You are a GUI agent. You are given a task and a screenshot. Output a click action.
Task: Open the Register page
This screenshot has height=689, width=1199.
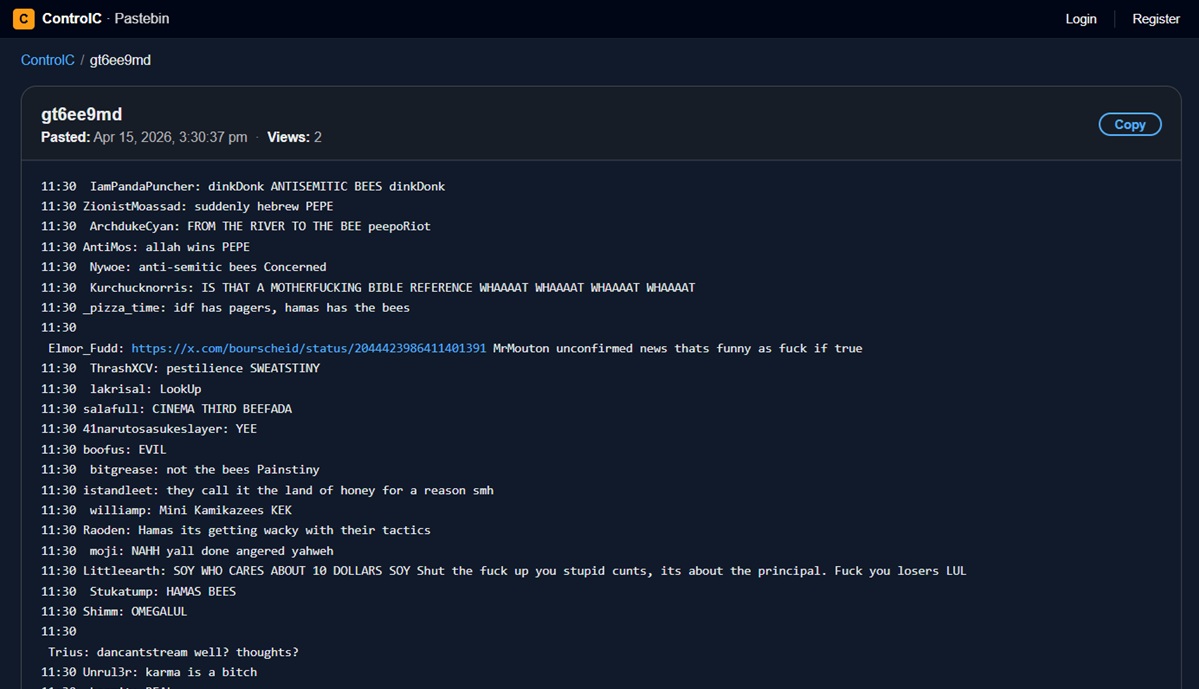(x=1155, y=19)
